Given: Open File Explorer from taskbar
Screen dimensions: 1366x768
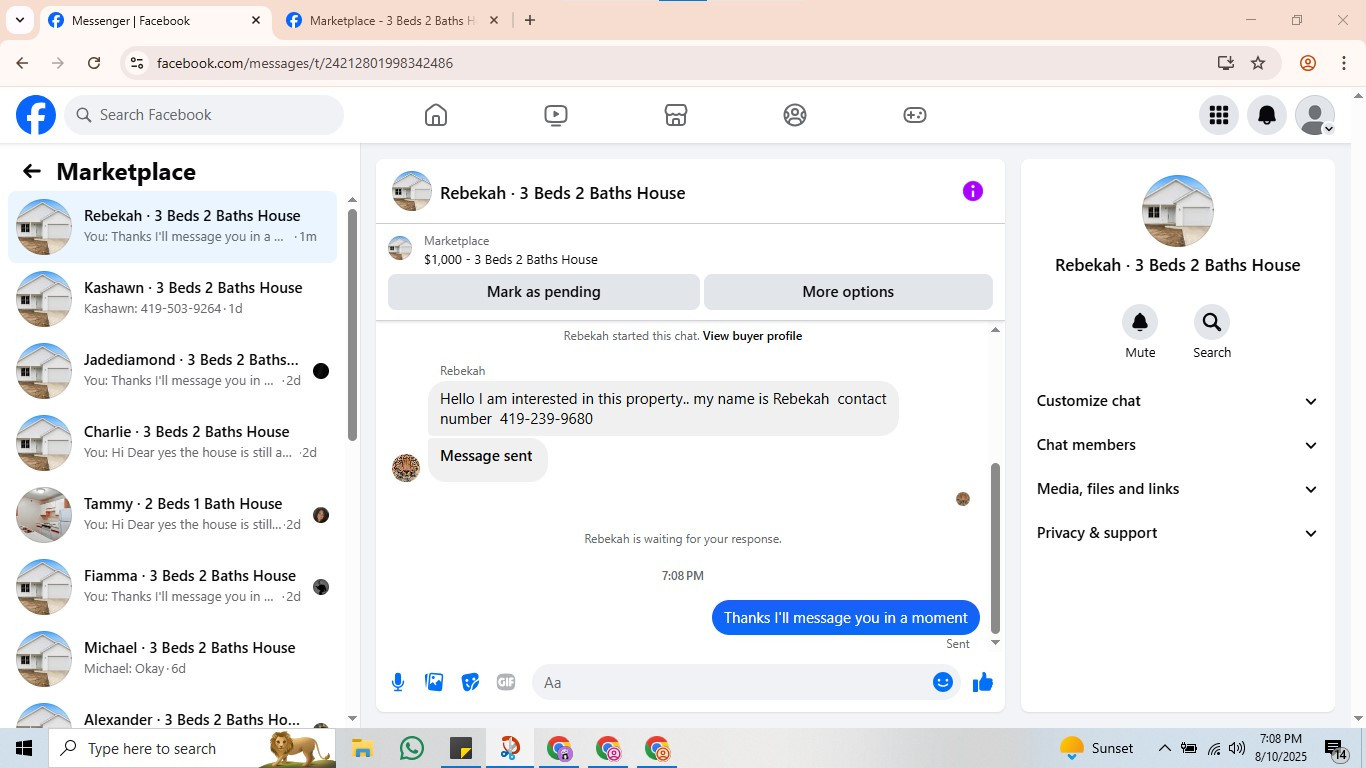Looking at the screenshot, I should (362, 748).
